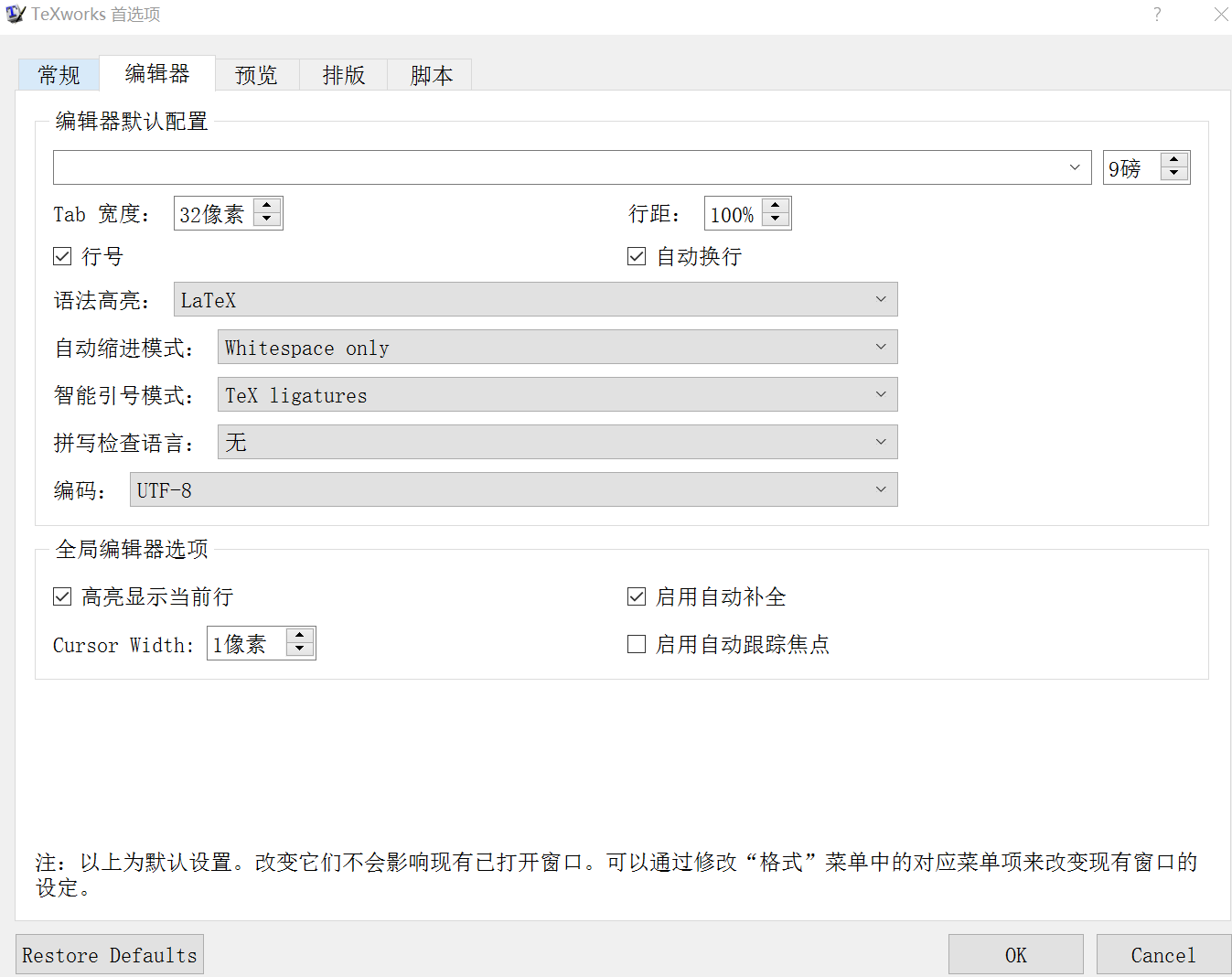Increase Cursor Width with up arrow
1232x977 pixels.
click(x=300, y=636)
